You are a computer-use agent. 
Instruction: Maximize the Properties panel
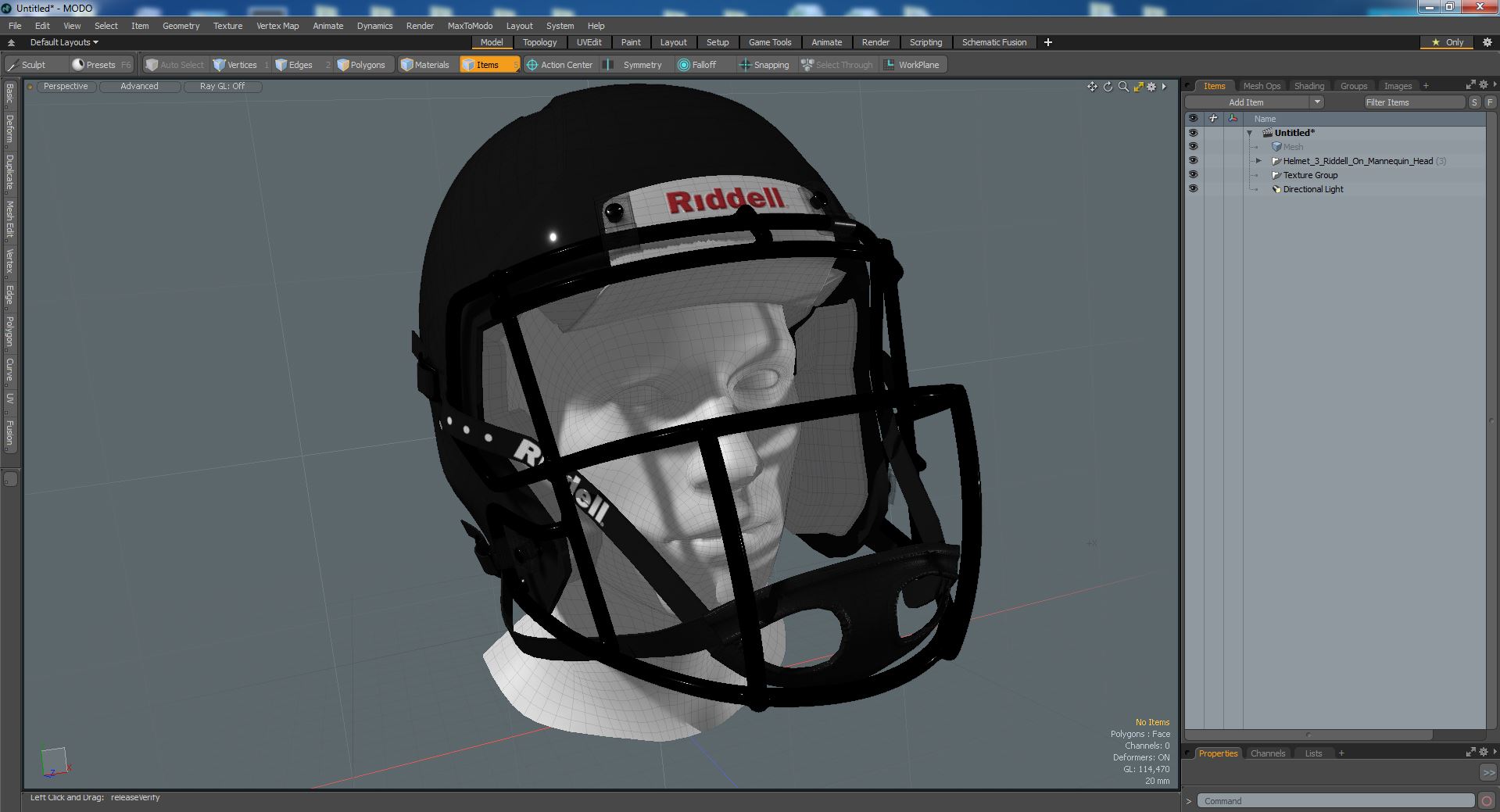tap(1470, 752)
